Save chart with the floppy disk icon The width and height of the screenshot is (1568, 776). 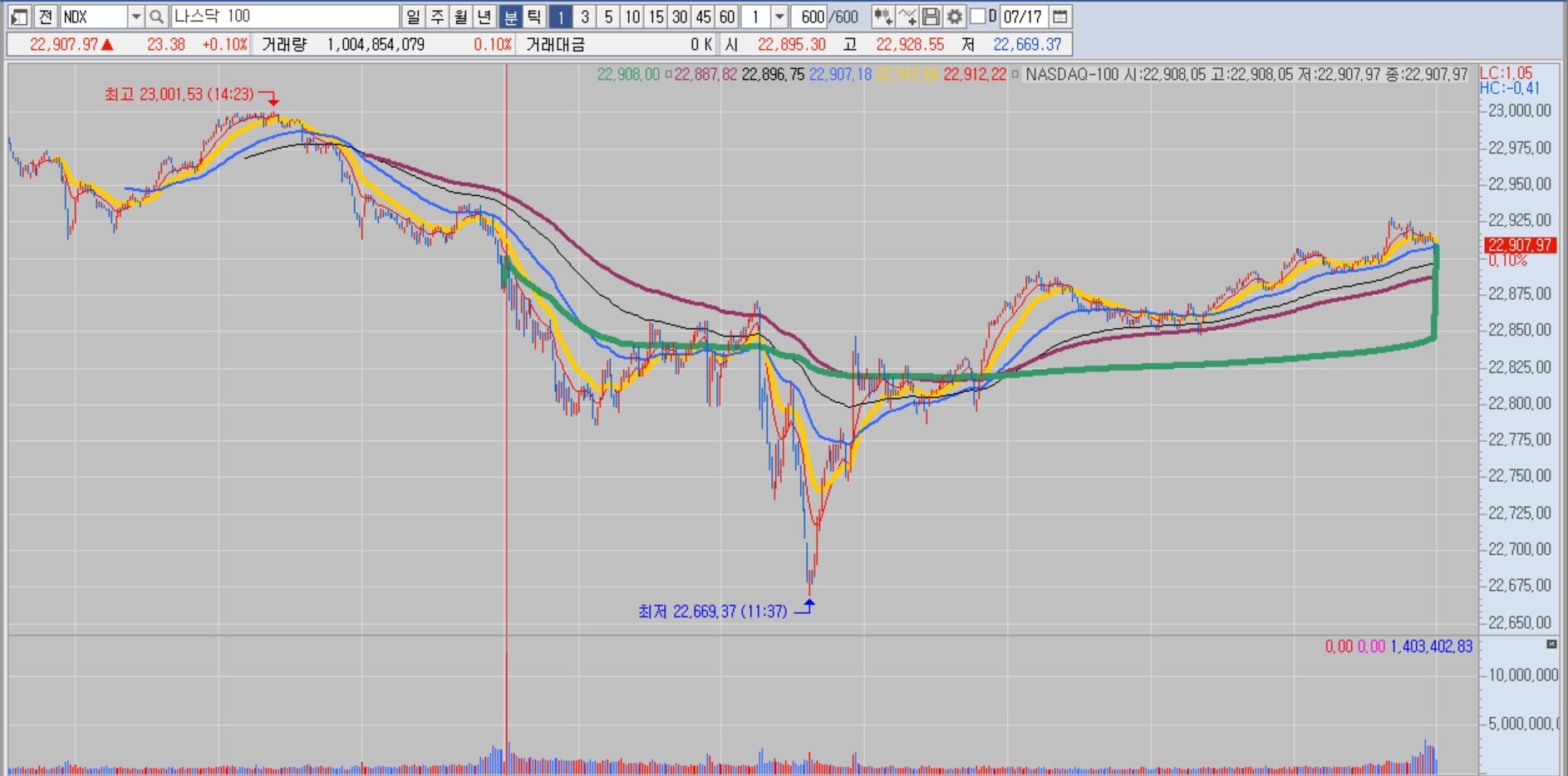click(931, 17)
